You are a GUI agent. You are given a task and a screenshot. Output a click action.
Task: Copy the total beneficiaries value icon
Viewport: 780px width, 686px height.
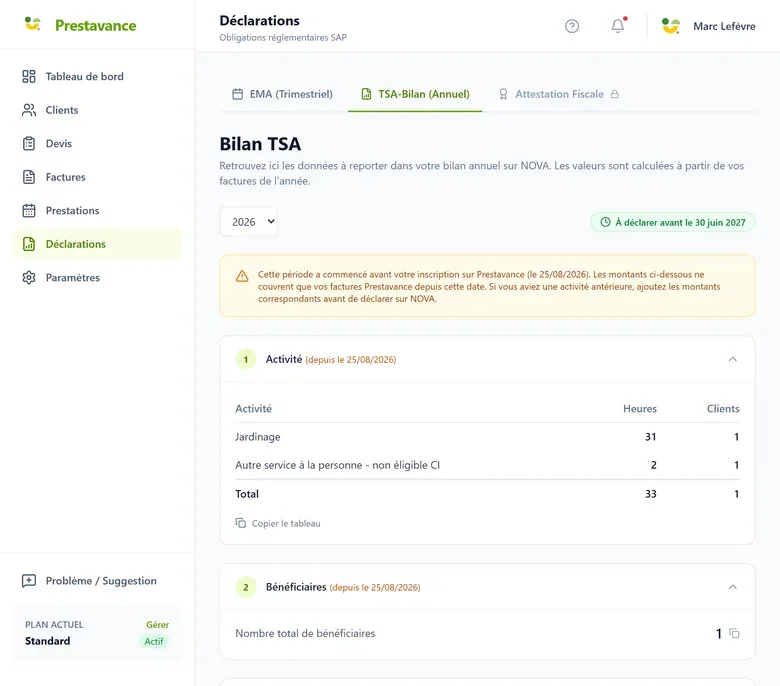click(734, 633)
